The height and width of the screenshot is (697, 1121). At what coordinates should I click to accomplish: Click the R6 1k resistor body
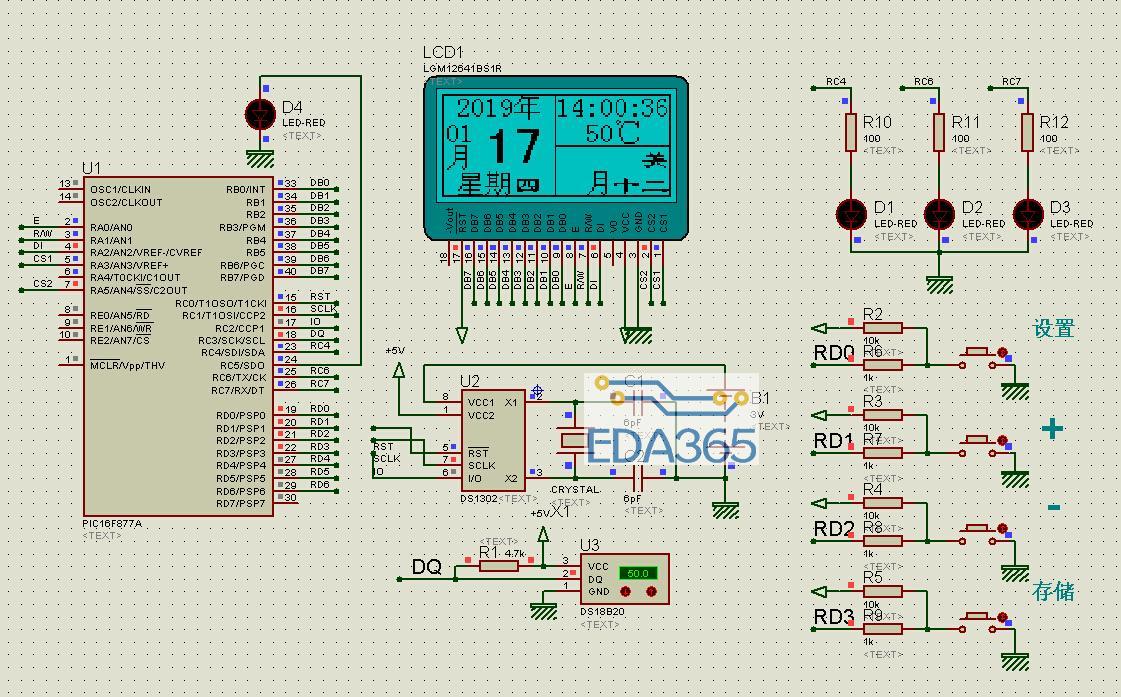pos(883,365)
